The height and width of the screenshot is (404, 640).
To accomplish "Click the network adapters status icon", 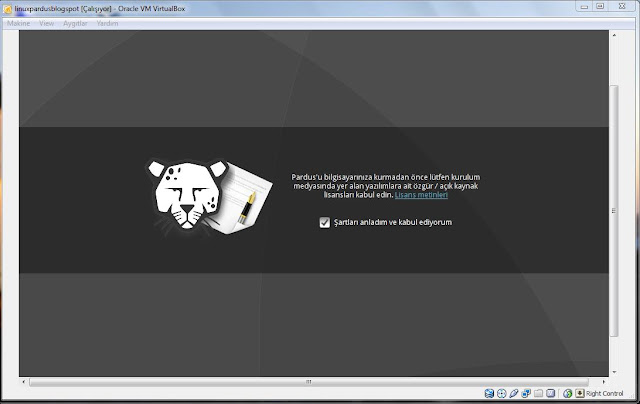I will click(x=526, y=393).
